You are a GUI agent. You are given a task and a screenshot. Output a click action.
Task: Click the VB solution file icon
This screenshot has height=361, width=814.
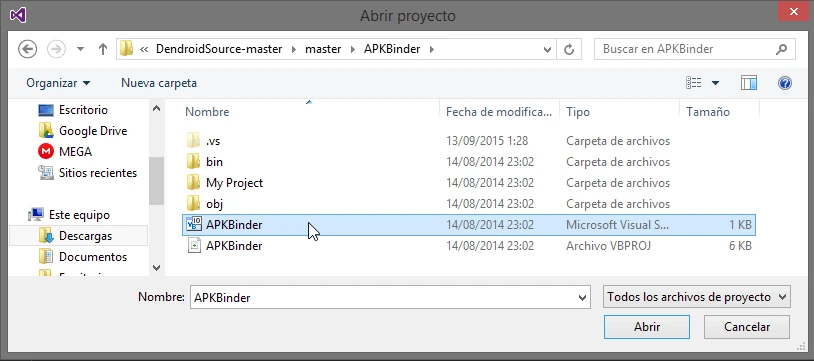tap(194, 224)
